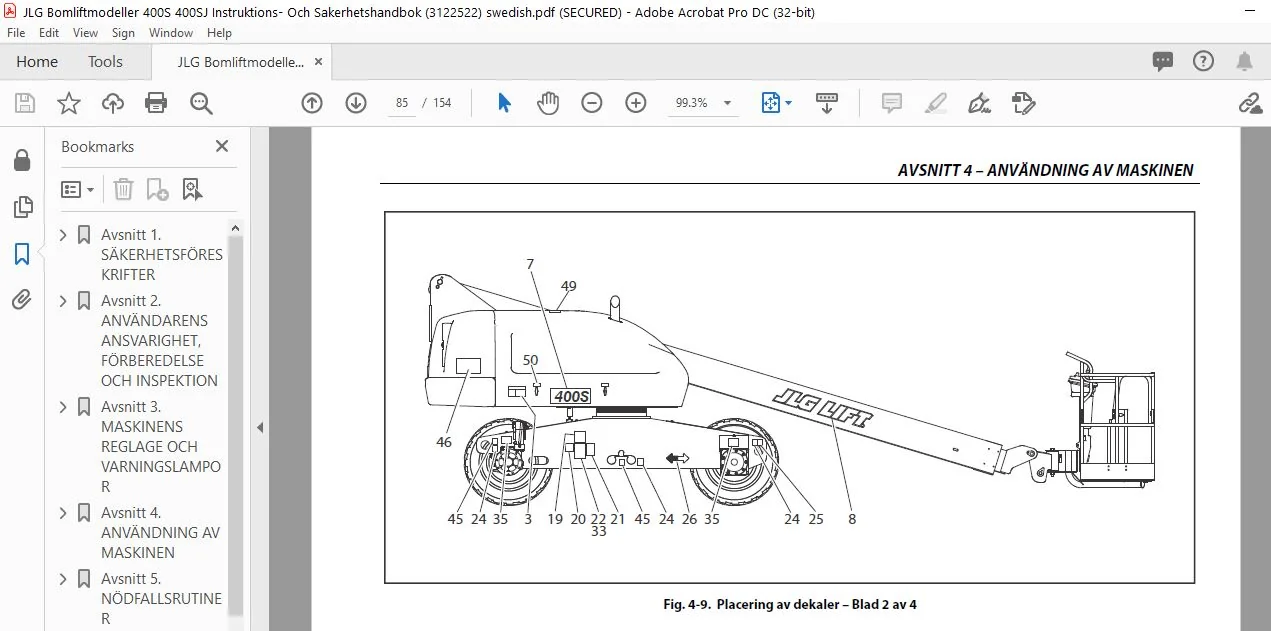The height and width of the screenshot is (631, 1271).
Task: Open the Edit menu
Action: click(49, 33)
